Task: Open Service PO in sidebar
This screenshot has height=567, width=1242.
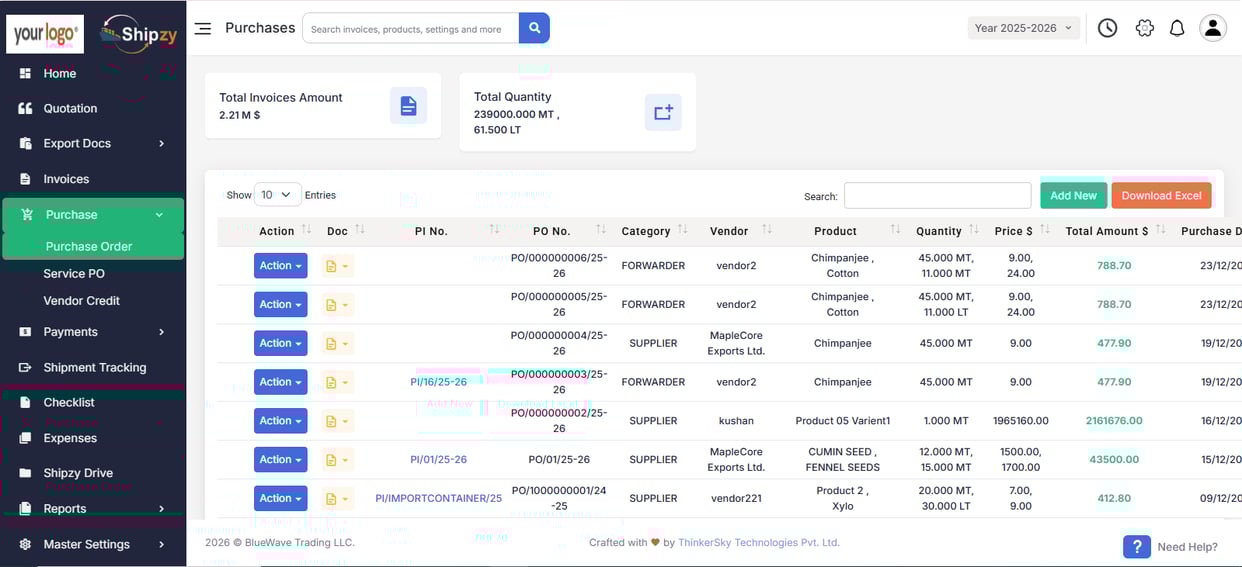Action: pos(74,273)
